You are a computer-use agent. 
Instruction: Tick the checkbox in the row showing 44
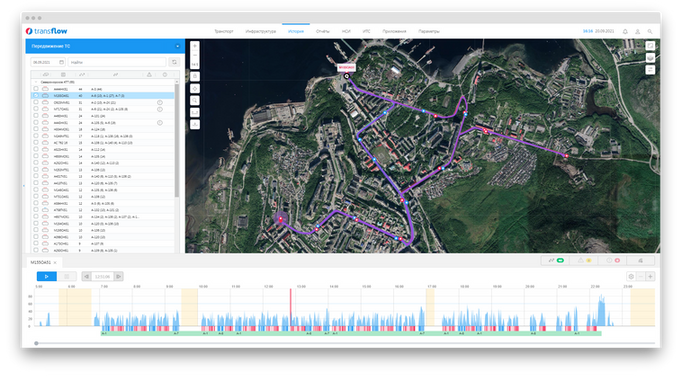click(36, 89)
